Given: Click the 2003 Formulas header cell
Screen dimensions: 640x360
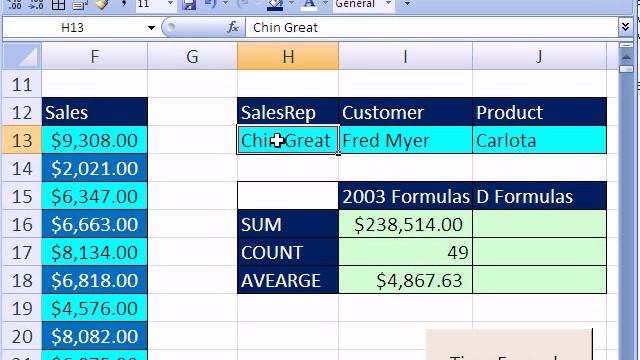Looking at the screenshot, I should coord(405,196).
